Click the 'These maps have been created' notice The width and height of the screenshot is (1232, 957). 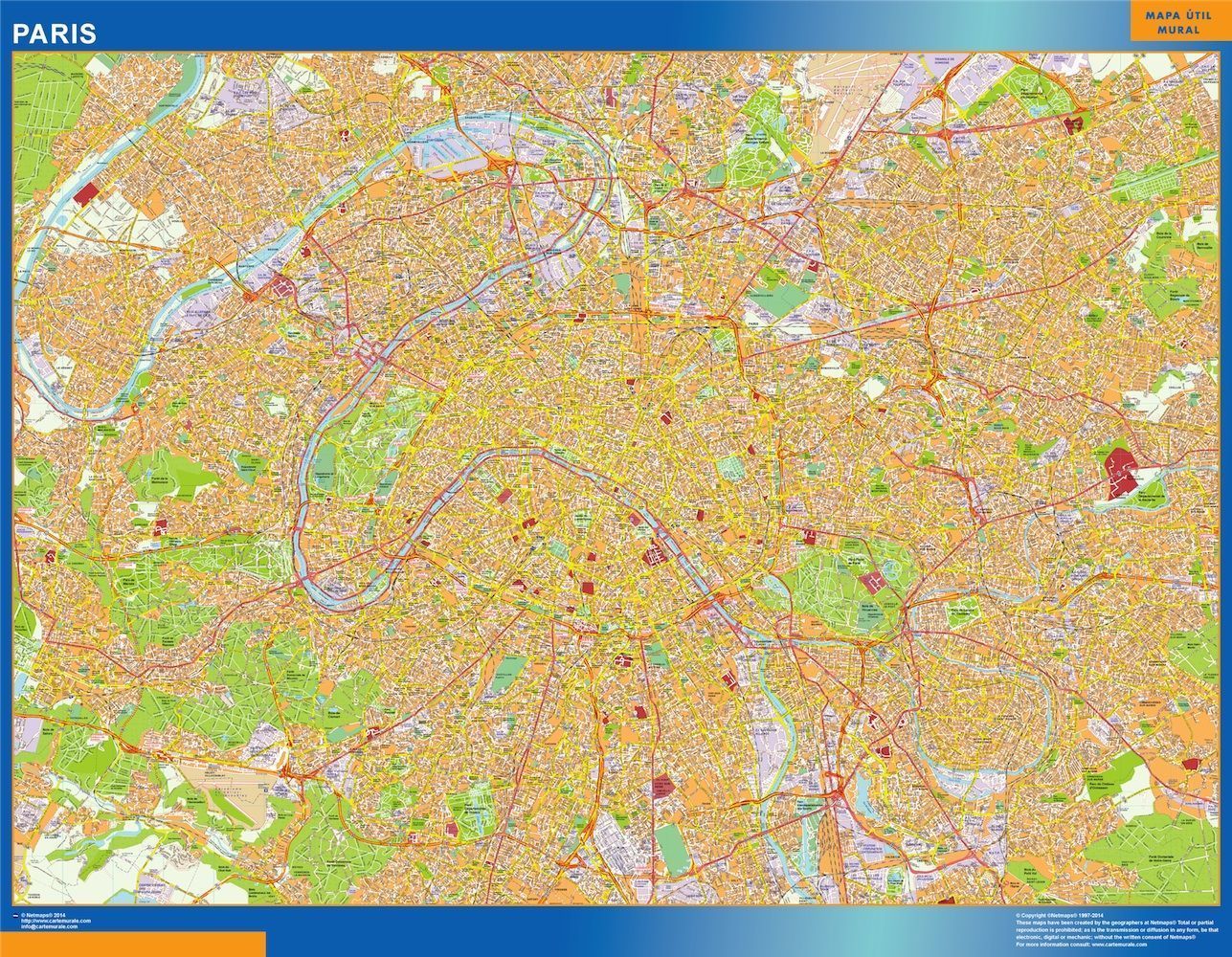[1116, 923]
